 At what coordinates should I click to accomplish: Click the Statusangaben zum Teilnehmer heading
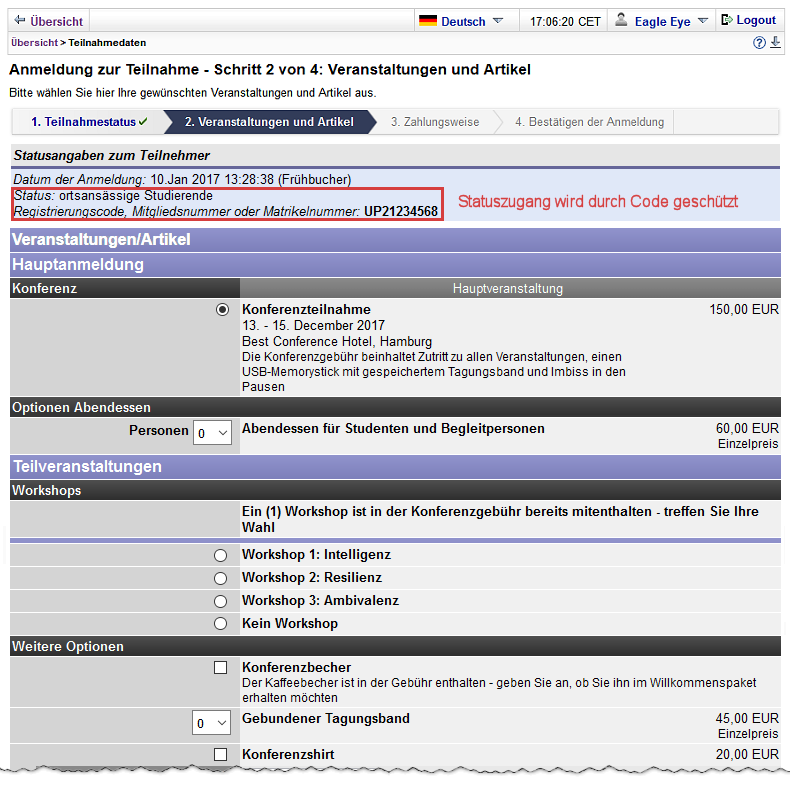point(111,156)
